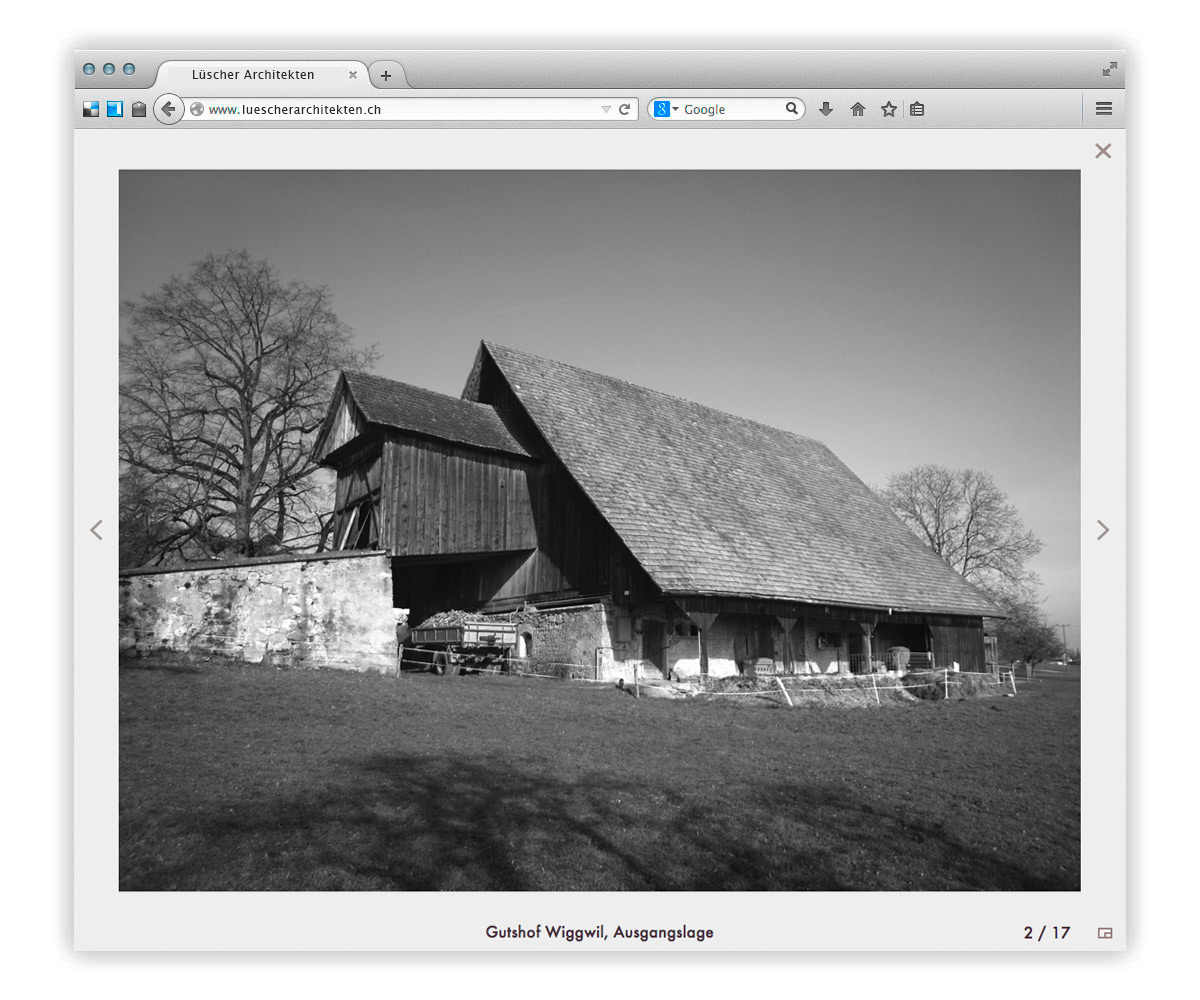Show the previous gallery image

click(x=96, y=530)
